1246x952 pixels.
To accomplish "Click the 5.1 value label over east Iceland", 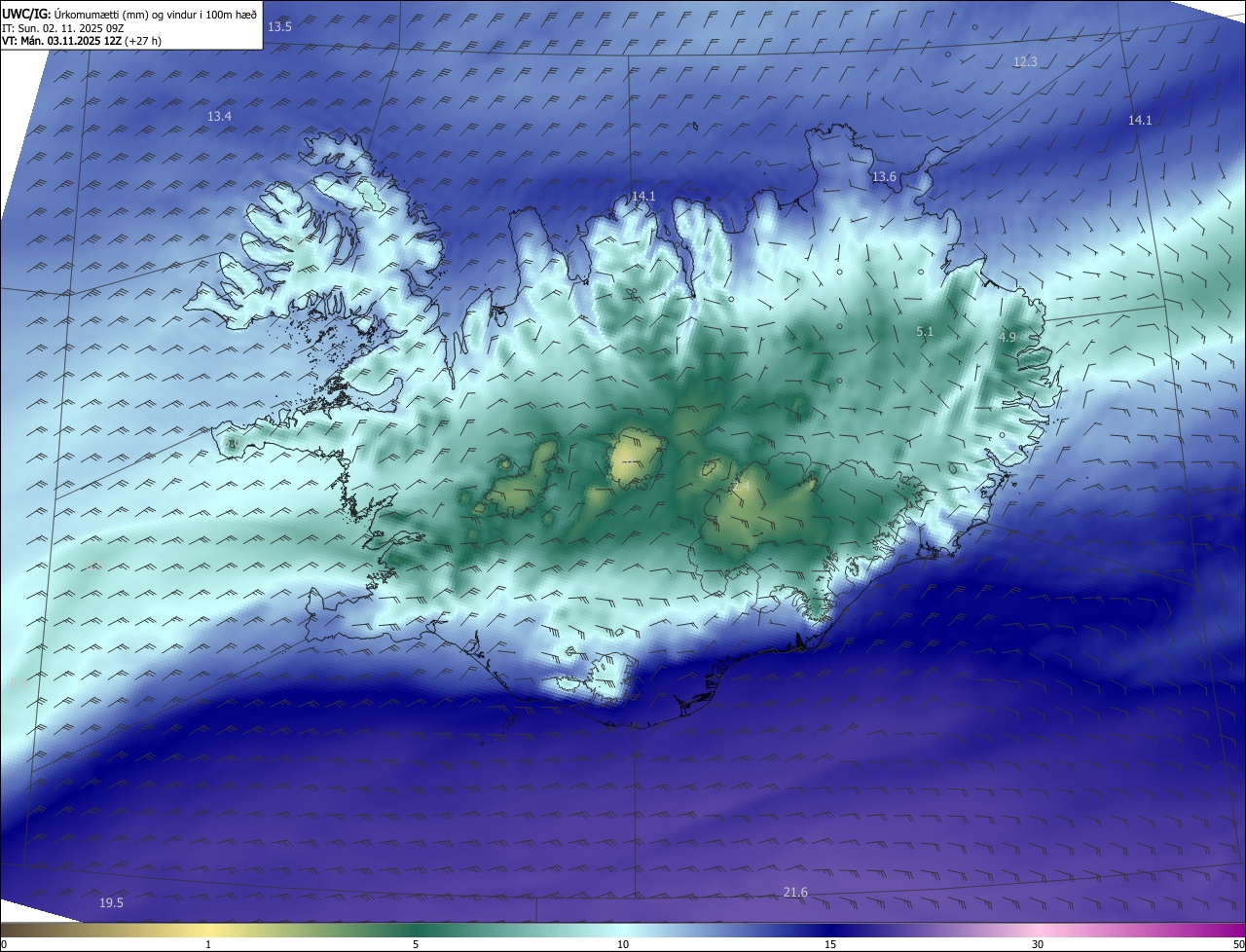I will click(x=925, y=332).
